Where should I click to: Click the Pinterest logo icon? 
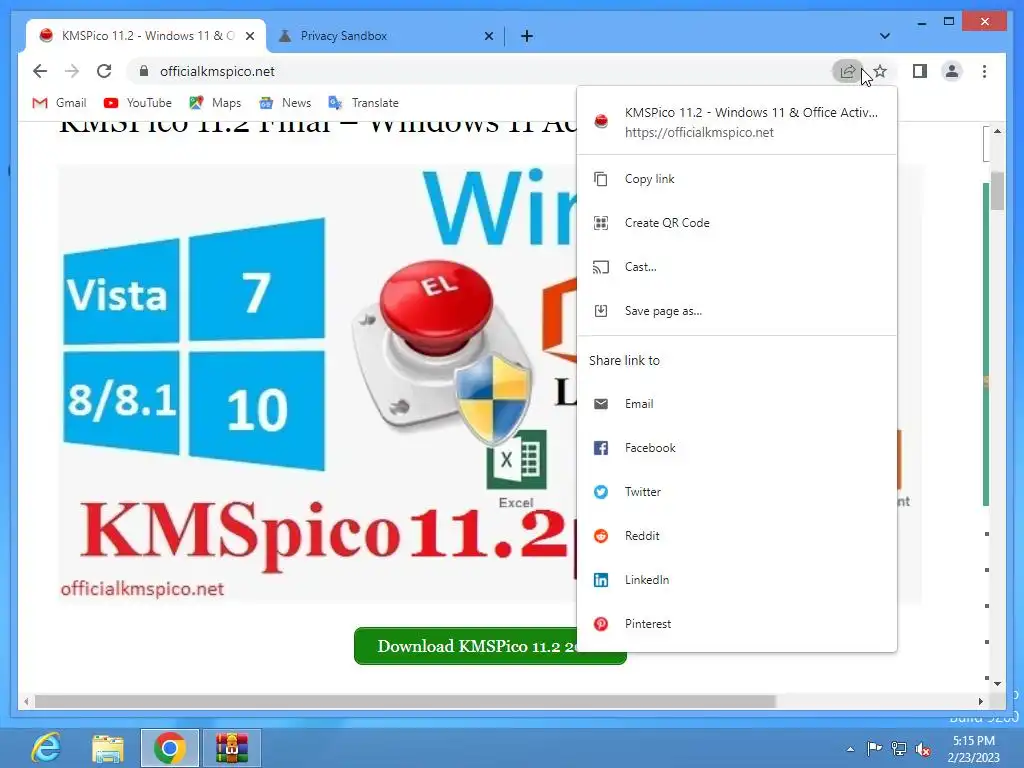(x=601, y=624)
